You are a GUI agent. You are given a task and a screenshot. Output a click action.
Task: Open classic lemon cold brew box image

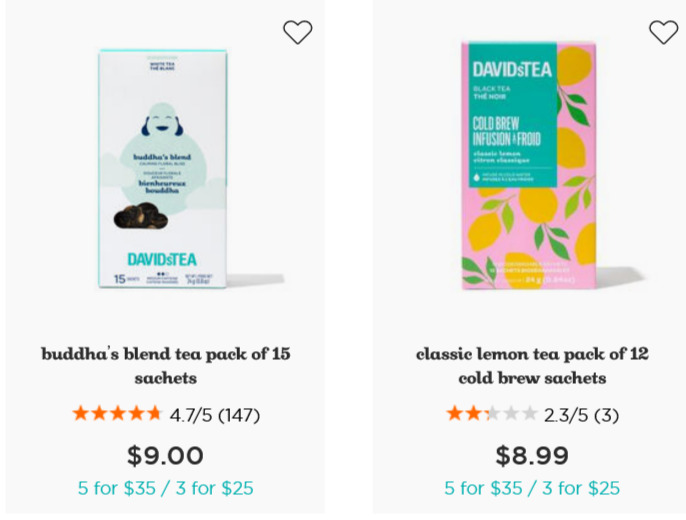528,165
